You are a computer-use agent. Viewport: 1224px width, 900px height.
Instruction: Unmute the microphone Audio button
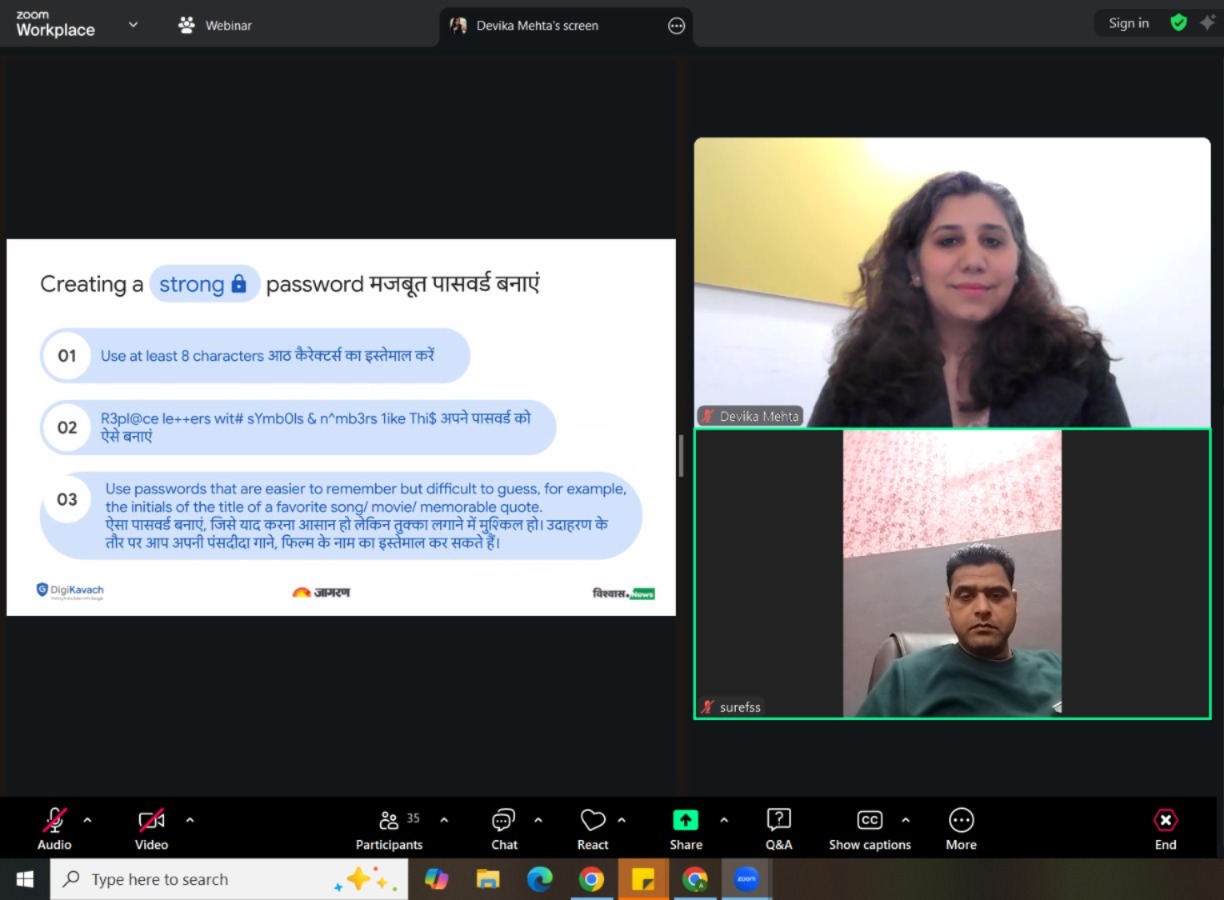tap(55, 830)
